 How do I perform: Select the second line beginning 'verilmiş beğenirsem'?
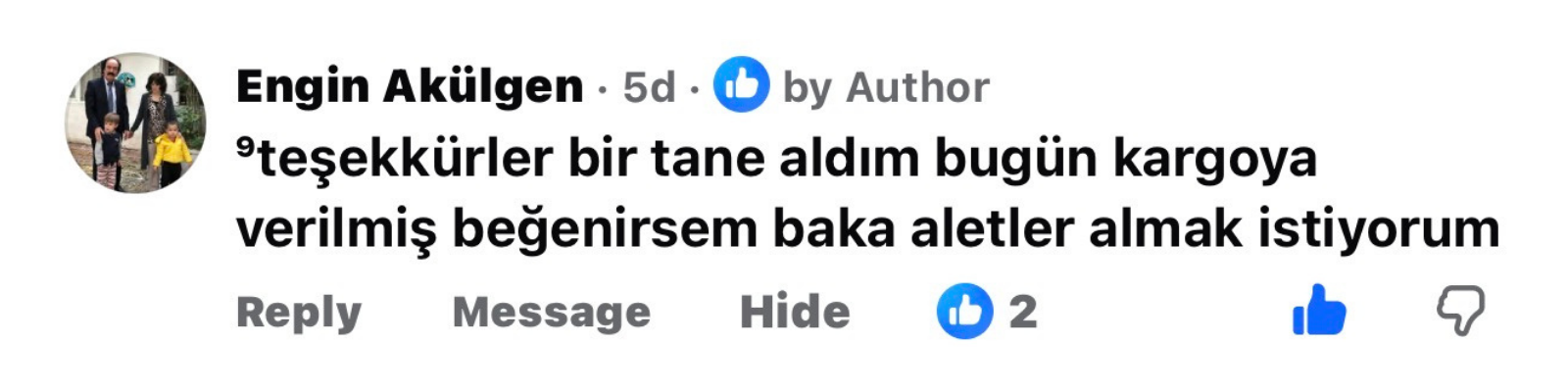[867, 229]
